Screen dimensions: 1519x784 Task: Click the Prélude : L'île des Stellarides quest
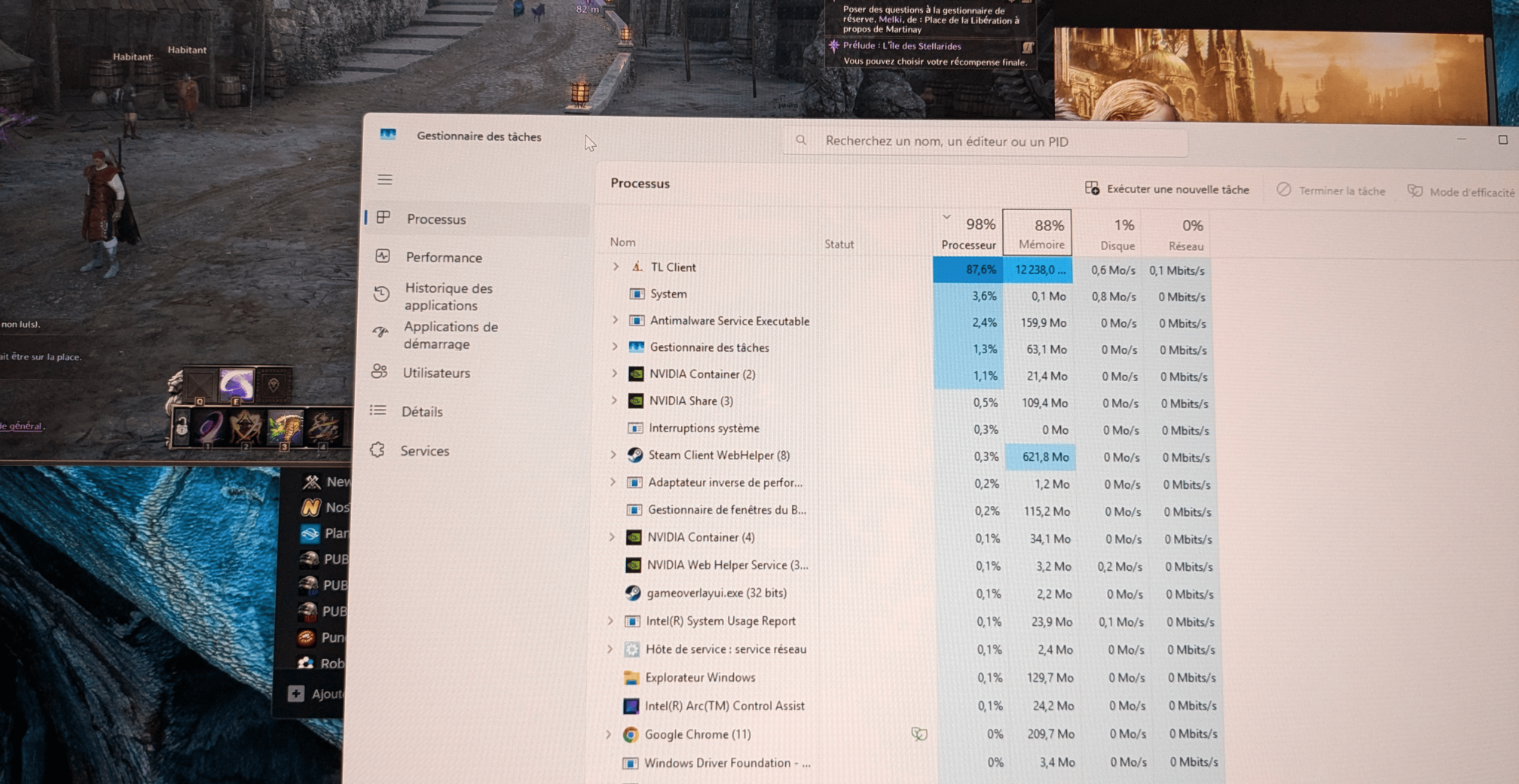point(902,46)
